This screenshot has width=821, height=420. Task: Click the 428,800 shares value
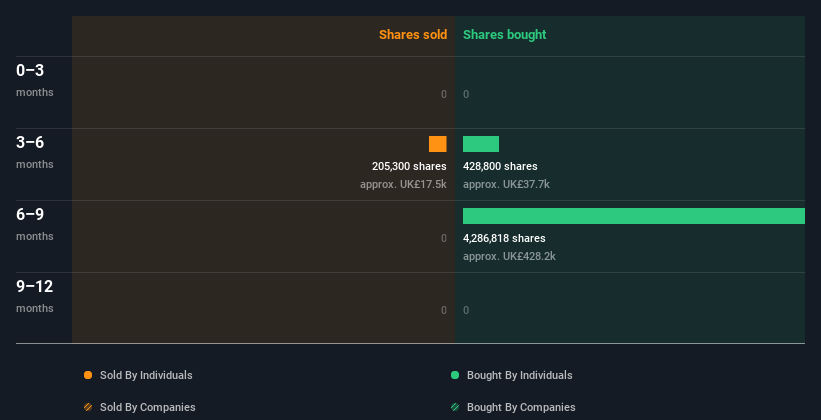500,166
